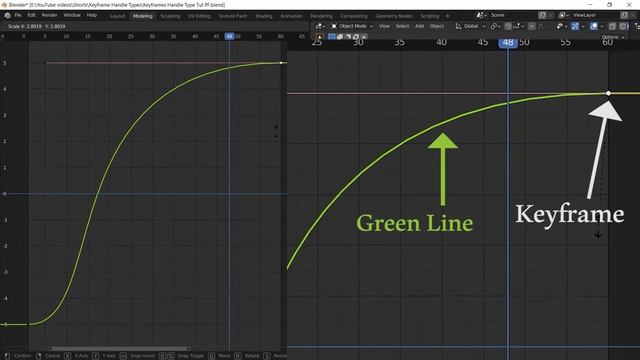Switch to the Compositing workspace tab
The image size is (640, 360).
[x=354, y=16]
